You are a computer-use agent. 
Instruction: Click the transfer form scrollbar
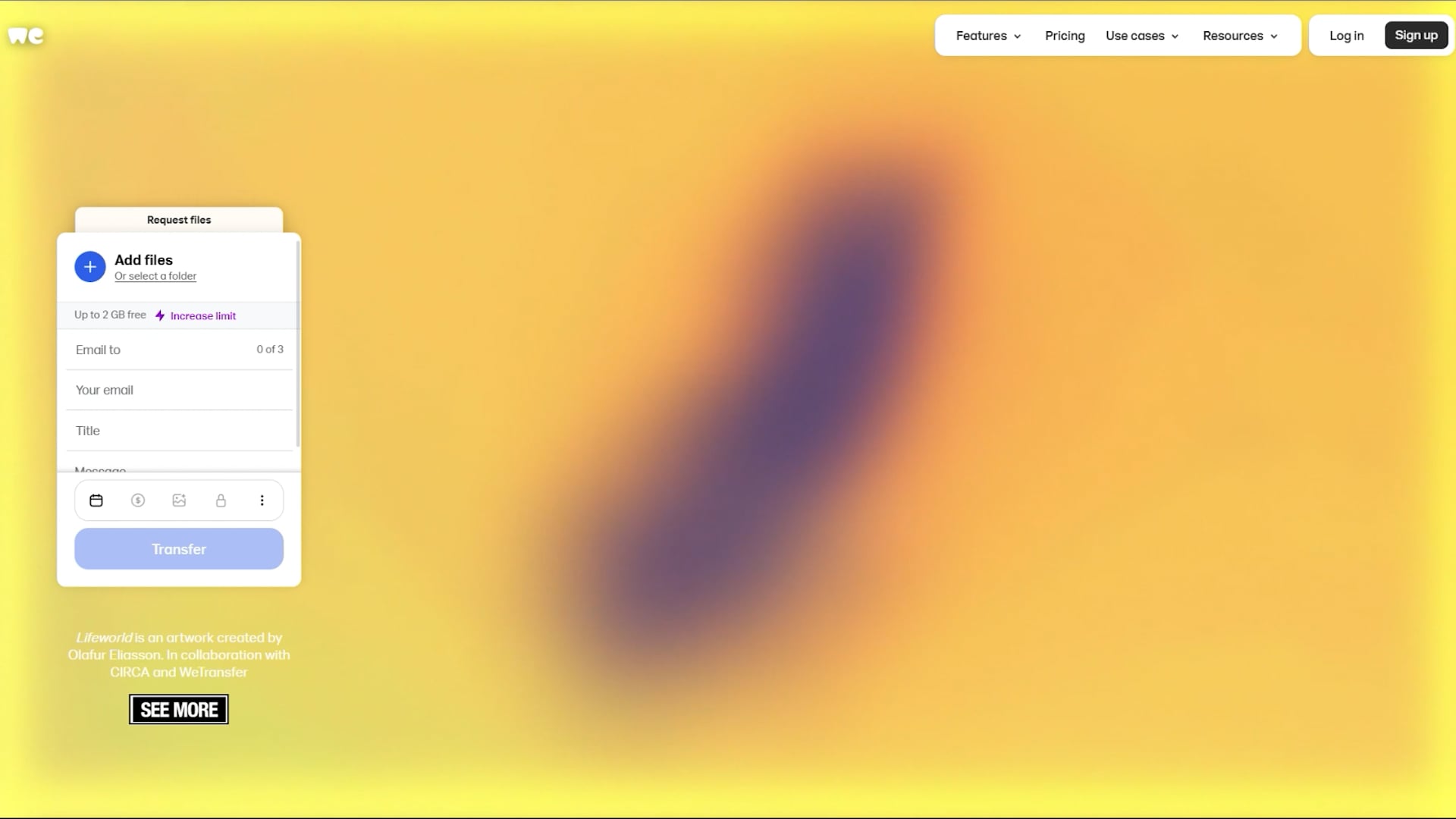pos(298,344)
